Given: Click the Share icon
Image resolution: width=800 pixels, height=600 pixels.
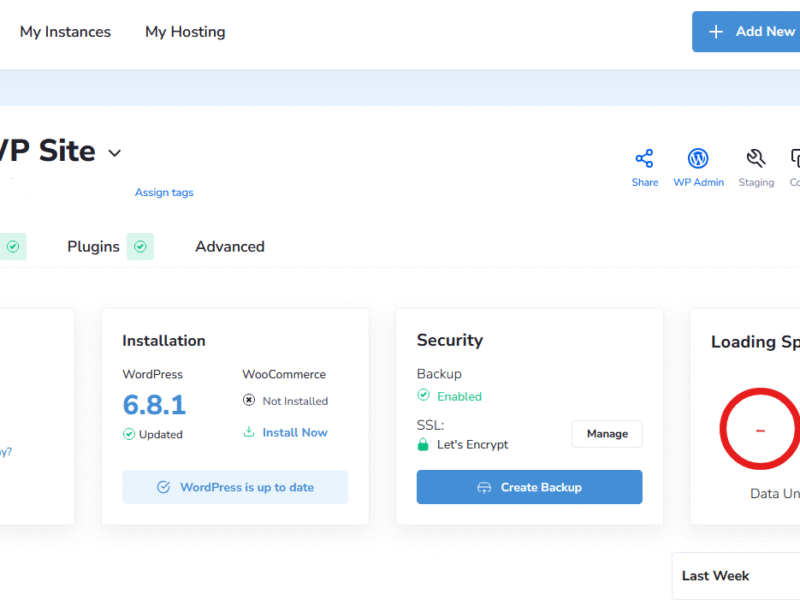Looking at the screenshot, I should (x=644, y=159).
